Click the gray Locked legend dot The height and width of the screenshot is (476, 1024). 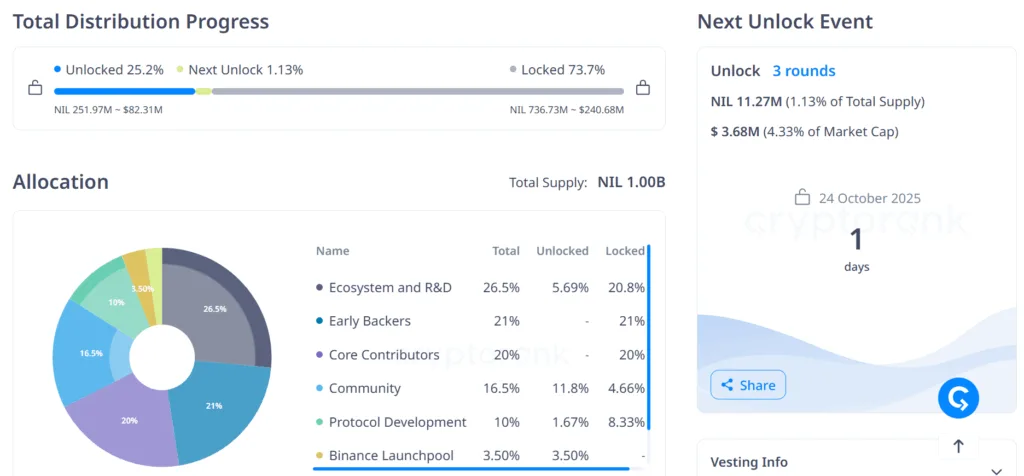pos(513,70)
